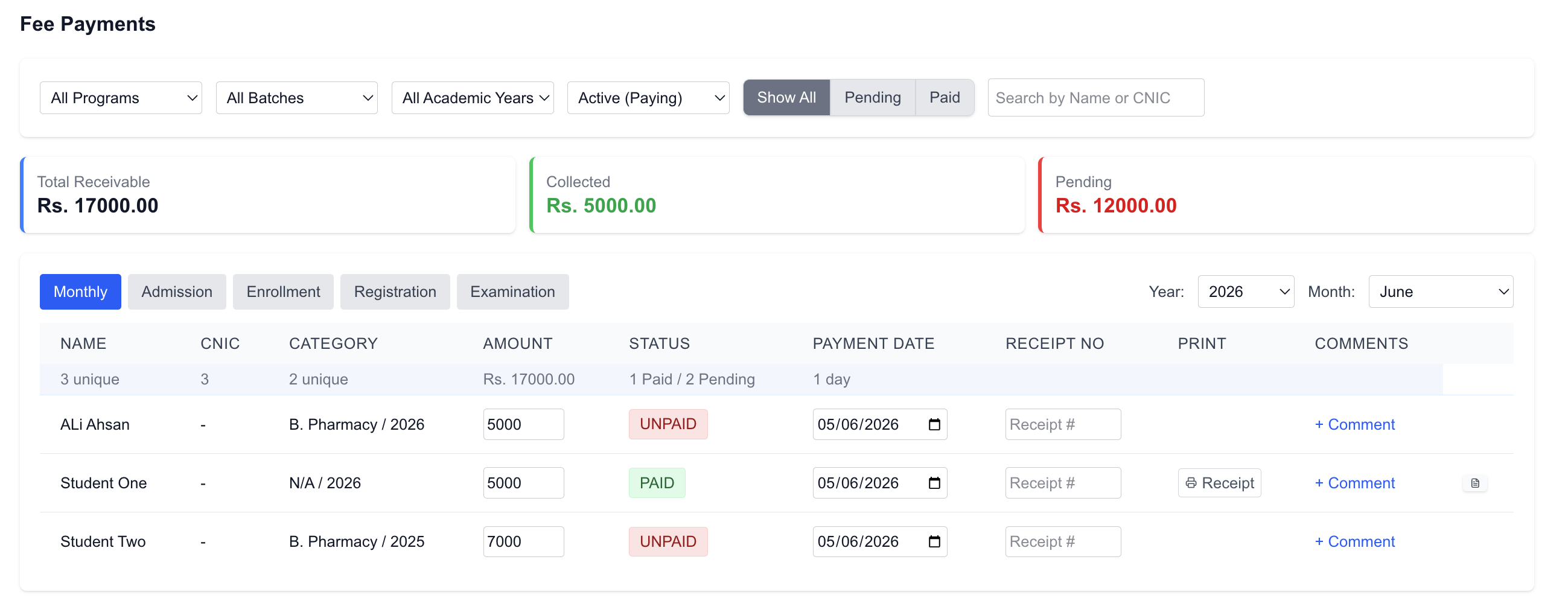Click the 'B. Pharmacy / 2025' category cell
The width and height of the screenshot is (1568, 612).
pos(357,541)
